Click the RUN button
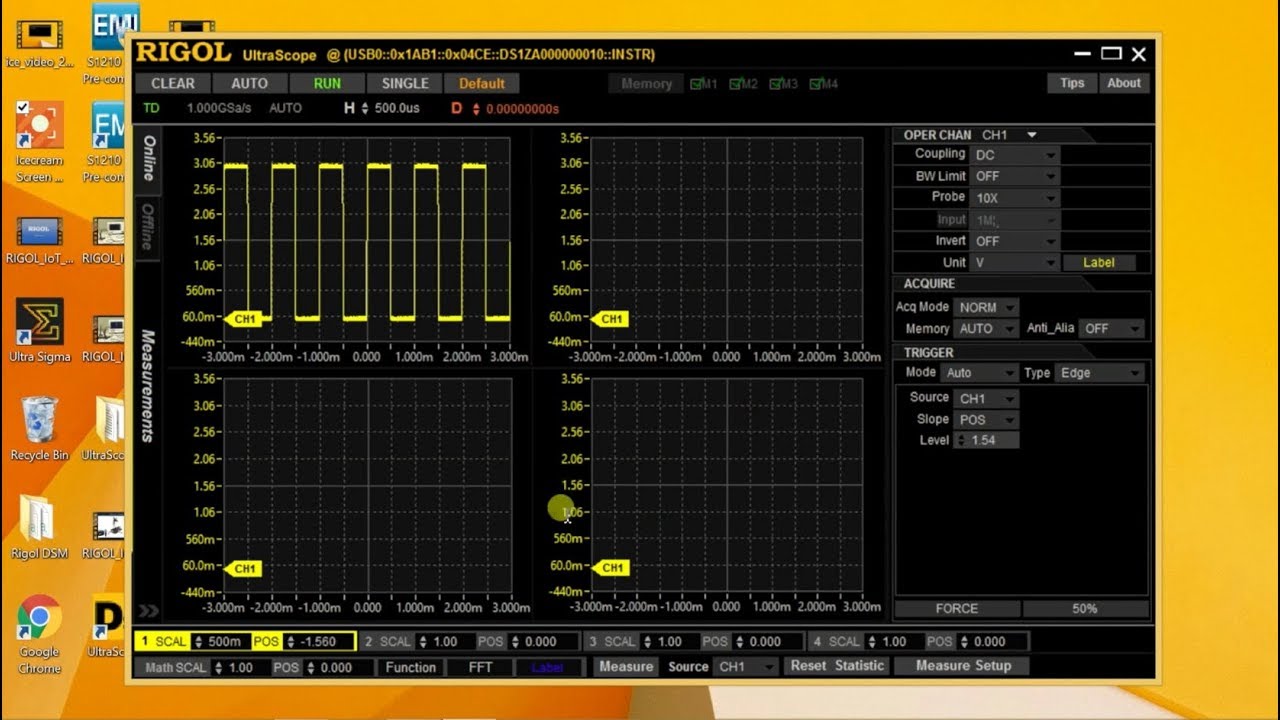 pyautogui.click(x=327, y=84)
